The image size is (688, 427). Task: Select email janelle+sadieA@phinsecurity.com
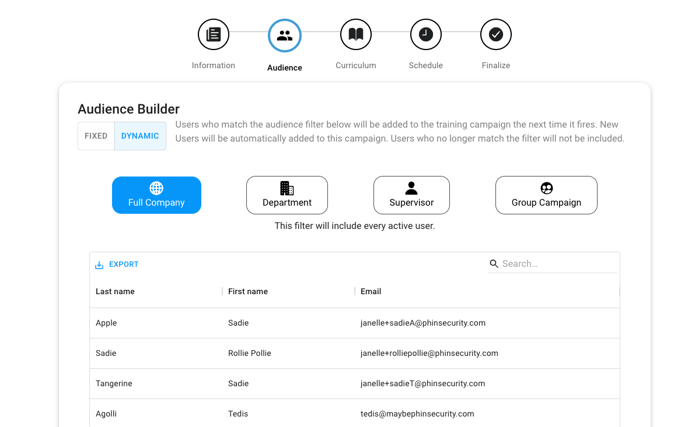[423, 323]
